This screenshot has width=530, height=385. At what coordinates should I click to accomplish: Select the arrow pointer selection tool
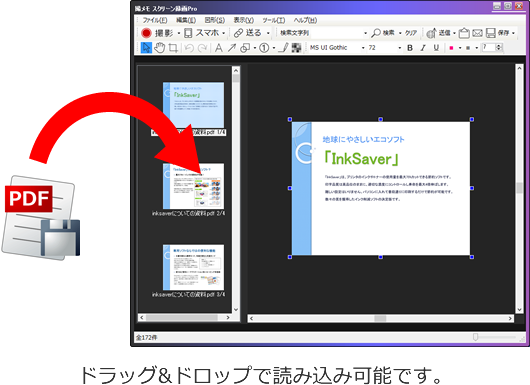[x=146, y=48]
